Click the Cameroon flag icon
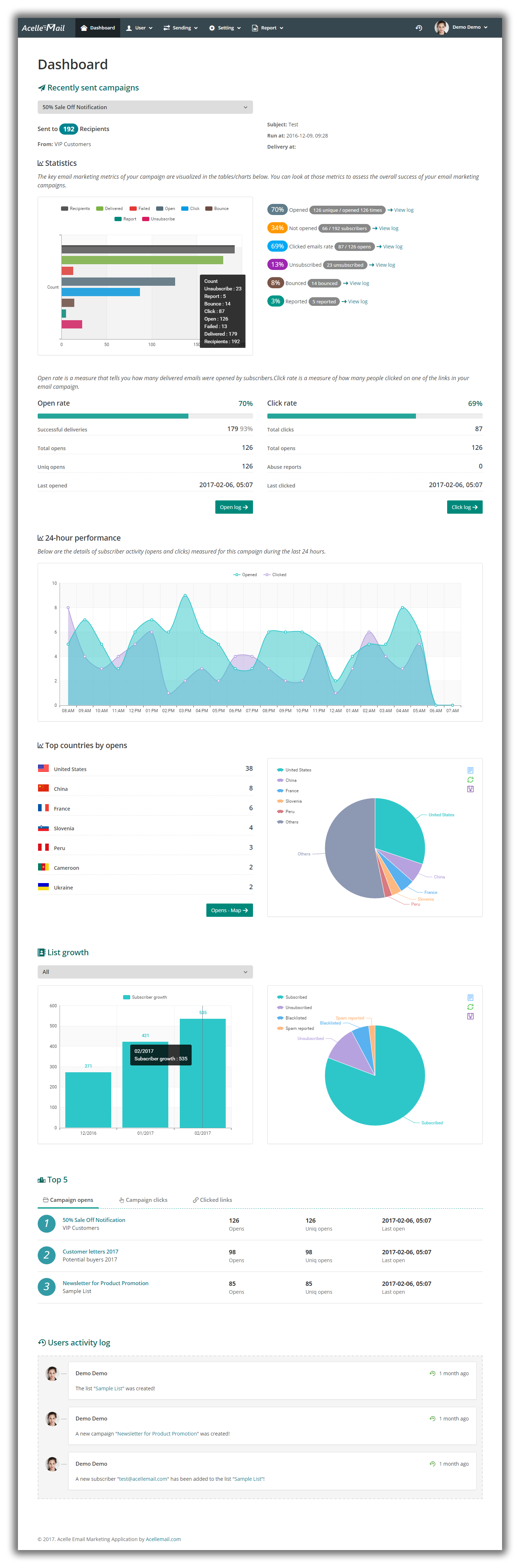Image resolution: width=520 pixels, height=1568 pixels. [43, 867]
